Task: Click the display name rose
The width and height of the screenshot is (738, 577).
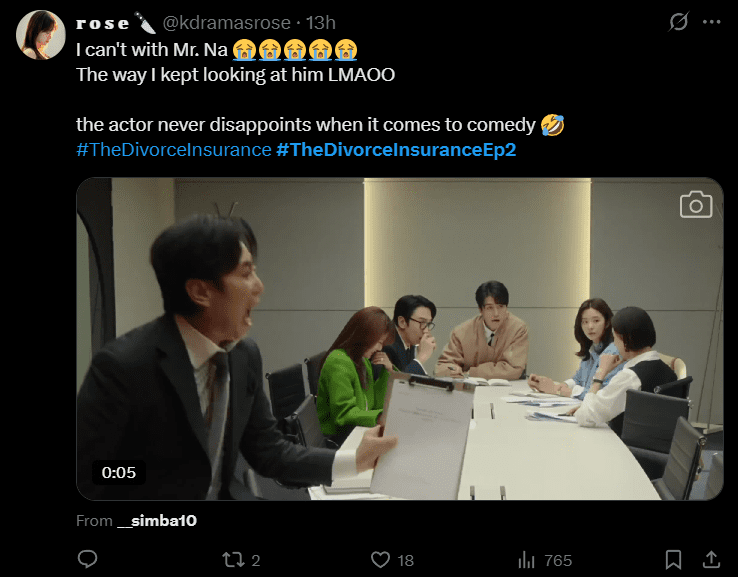Action: coord(103,23)
